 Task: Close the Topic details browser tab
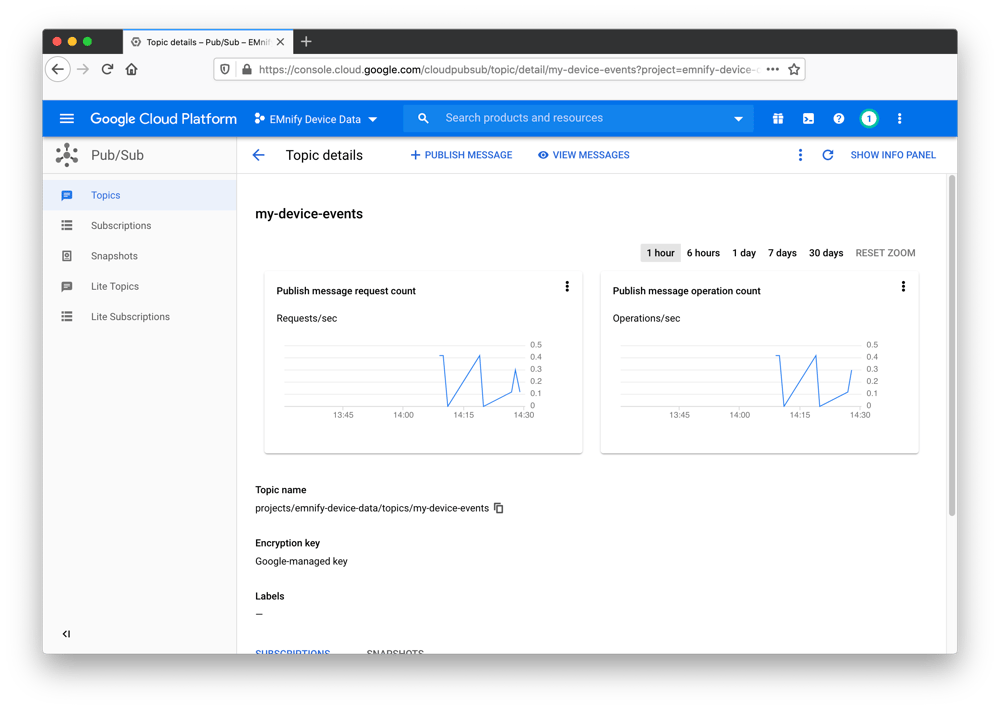coord(280,41)
